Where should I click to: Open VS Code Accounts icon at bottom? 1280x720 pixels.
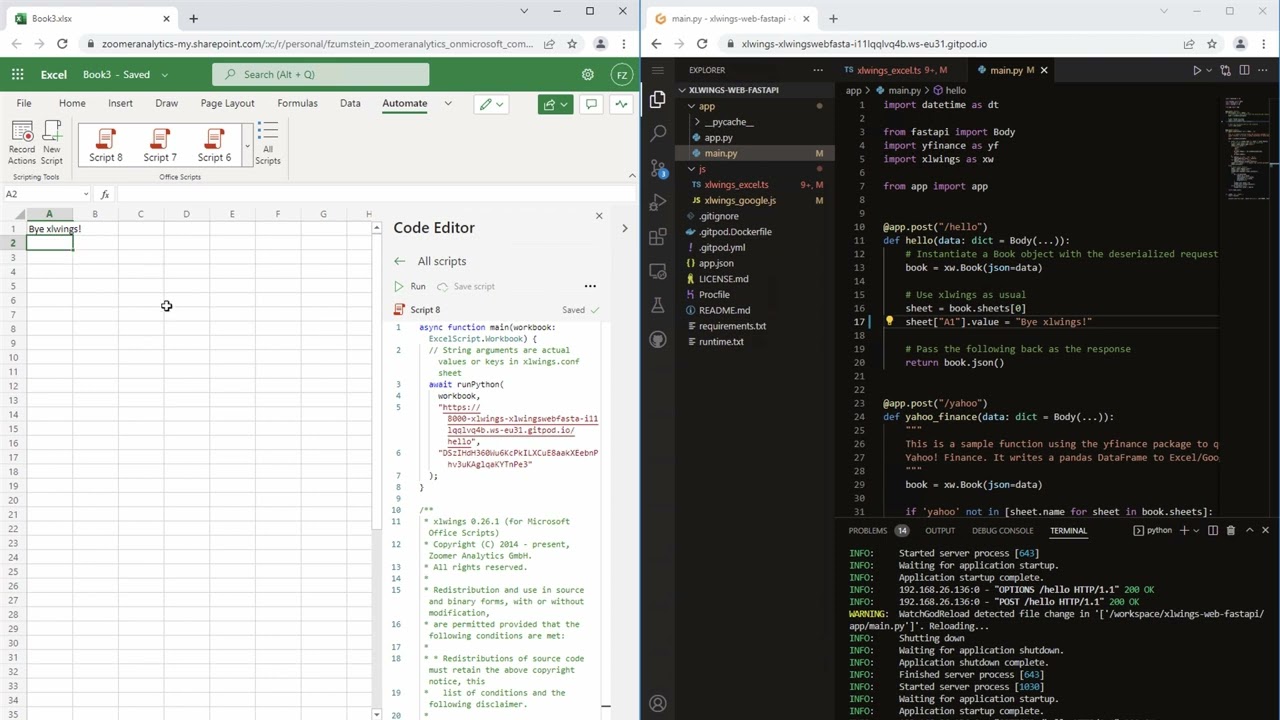[657, 704]
